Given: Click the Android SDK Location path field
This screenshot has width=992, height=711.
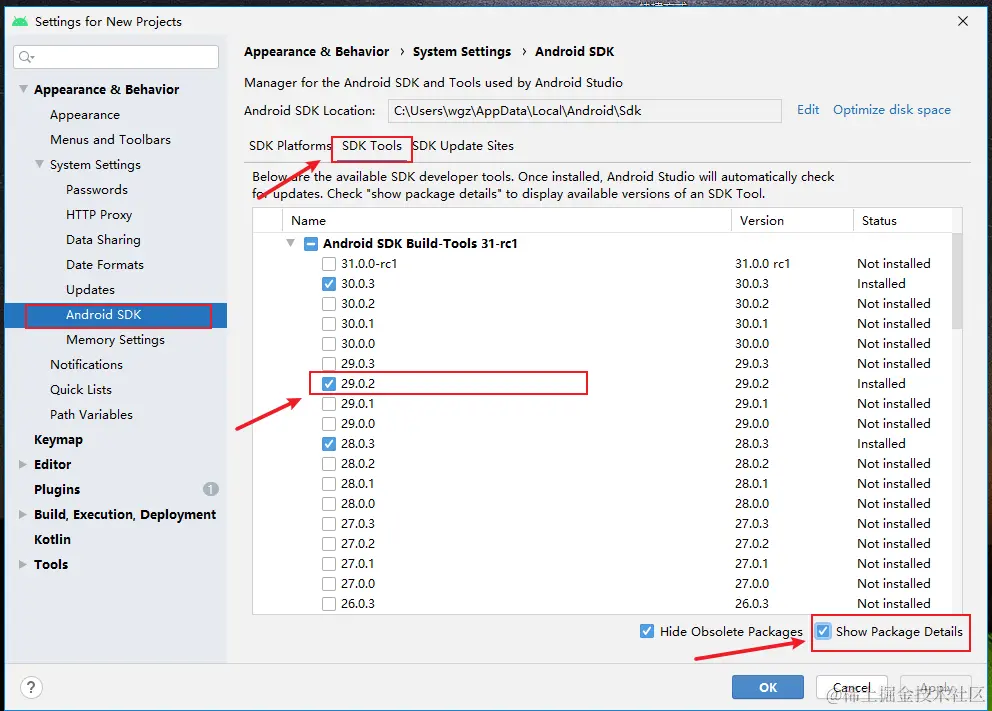Looking at the screenshot, I should click(585, 111).
